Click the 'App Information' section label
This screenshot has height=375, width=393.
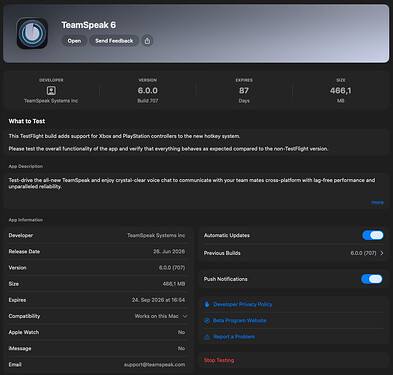[x=26, y=220]
